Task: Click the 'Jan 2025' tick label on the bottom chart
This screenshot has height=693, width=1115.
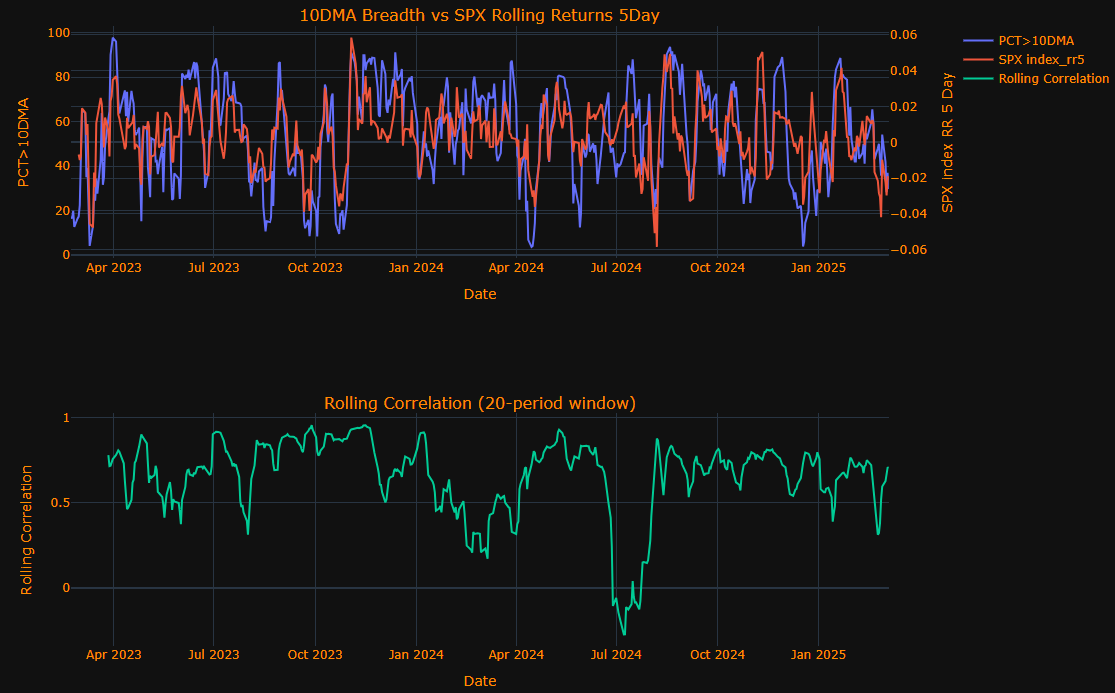Action: (818, 655)
